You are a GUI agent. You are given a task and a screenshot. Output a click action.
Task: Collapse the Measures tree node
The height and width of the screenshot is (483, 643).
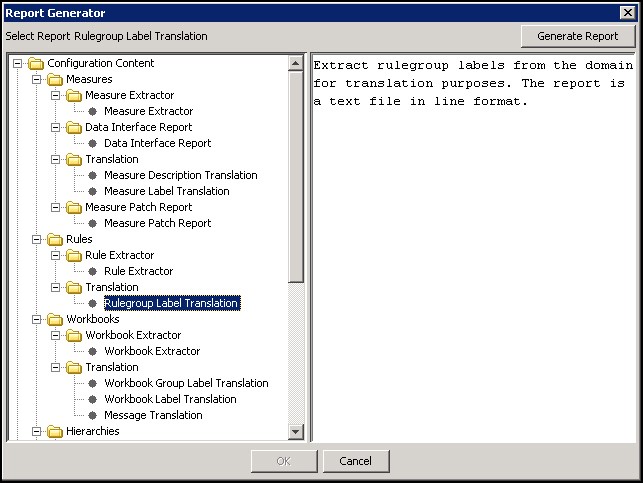coord(36,80)
